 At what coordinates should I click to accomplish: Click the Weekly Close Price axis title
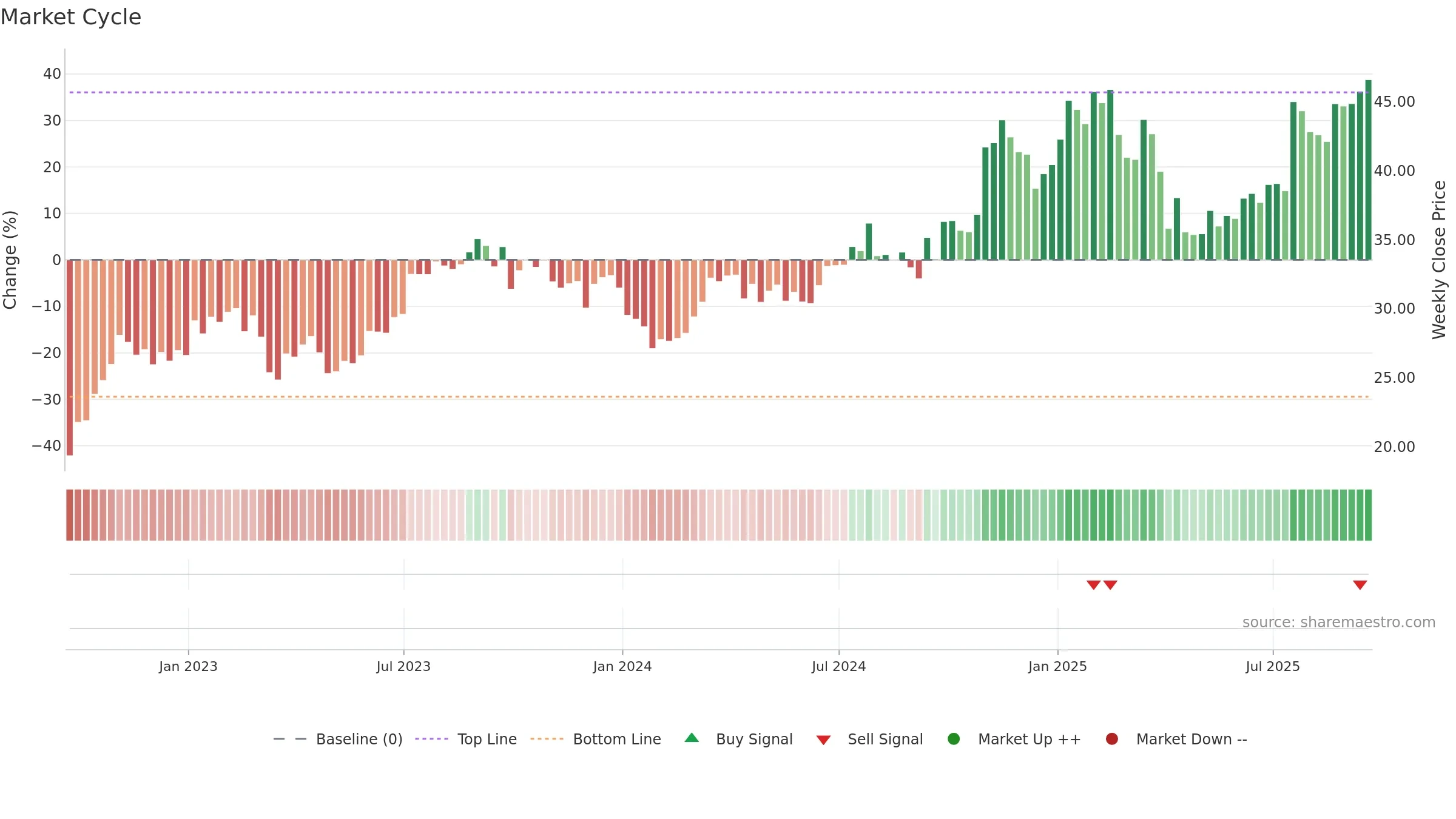point(1439,260)
